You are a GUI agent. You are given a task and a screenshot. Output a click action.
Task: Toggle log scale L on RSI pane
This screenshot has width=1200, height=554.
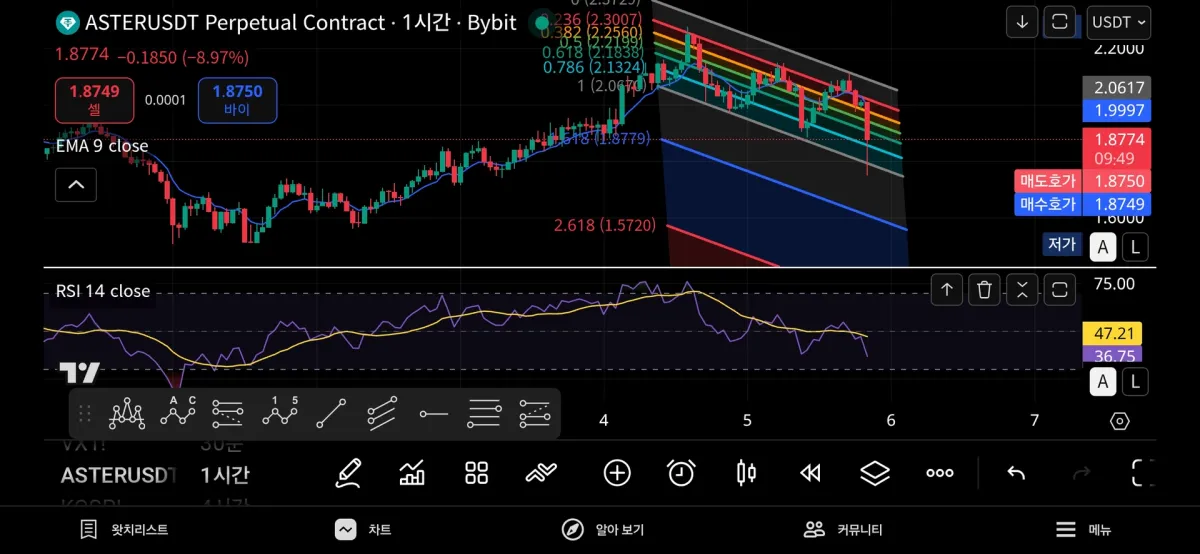(1135, 381)
